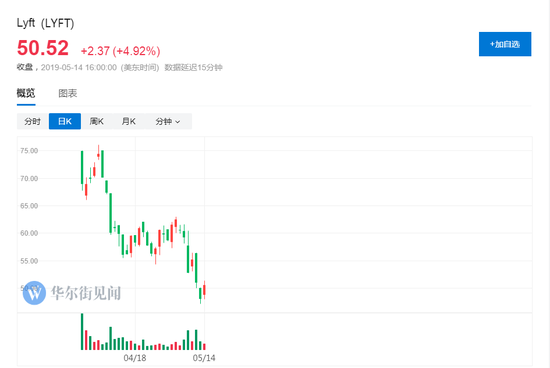
Task: Switch chart to 周K weekly view
Action: 96,121
